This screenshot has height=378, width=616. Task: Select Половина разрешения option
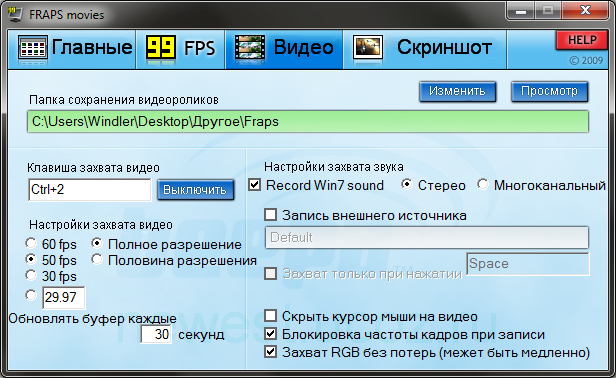[x=97, y=259]
